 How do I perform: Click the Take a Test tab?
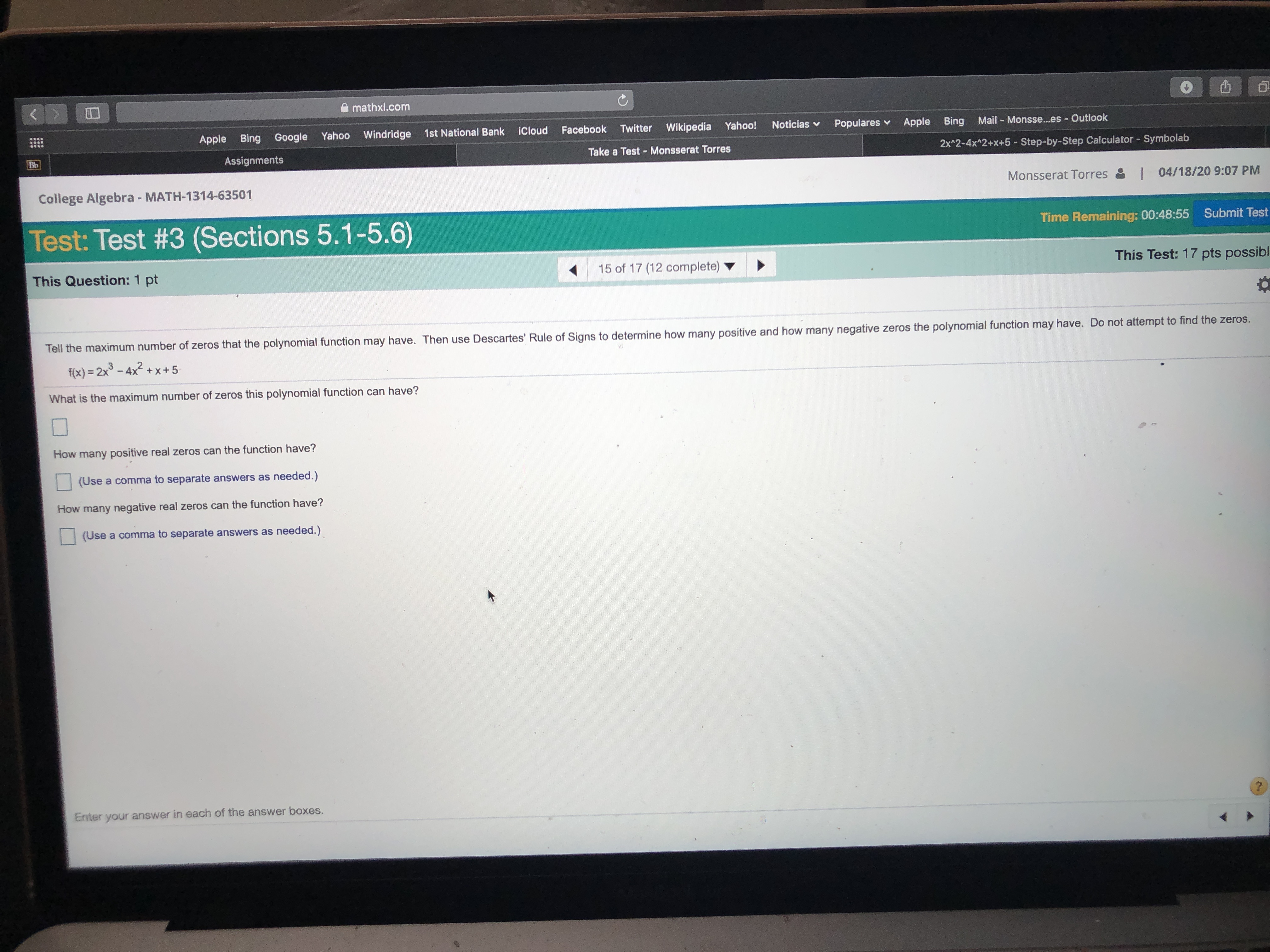click(660, 150)
